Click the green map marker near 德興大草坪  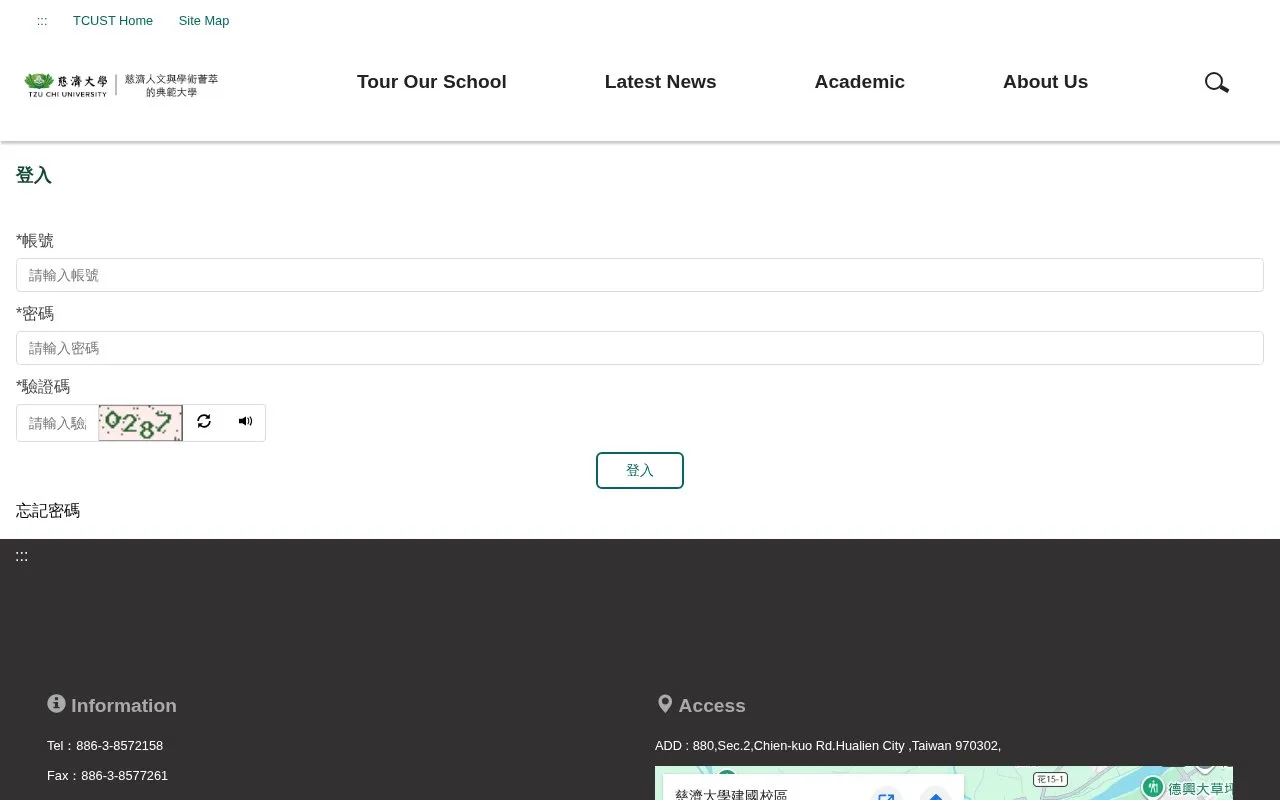tap(1153, 787)
